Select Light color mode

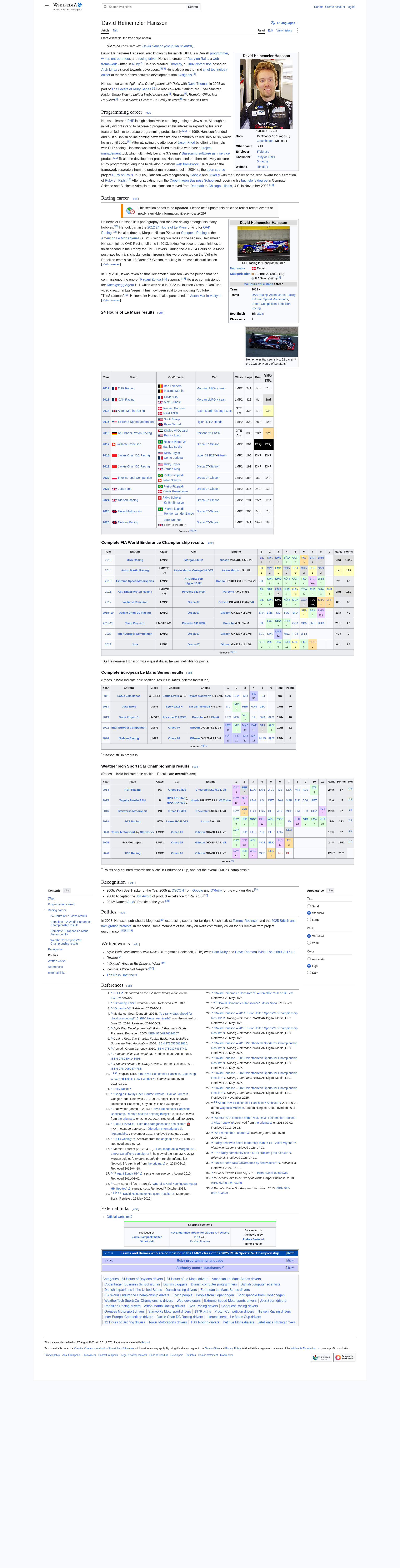pyautogui.click(x=309, y=966)
